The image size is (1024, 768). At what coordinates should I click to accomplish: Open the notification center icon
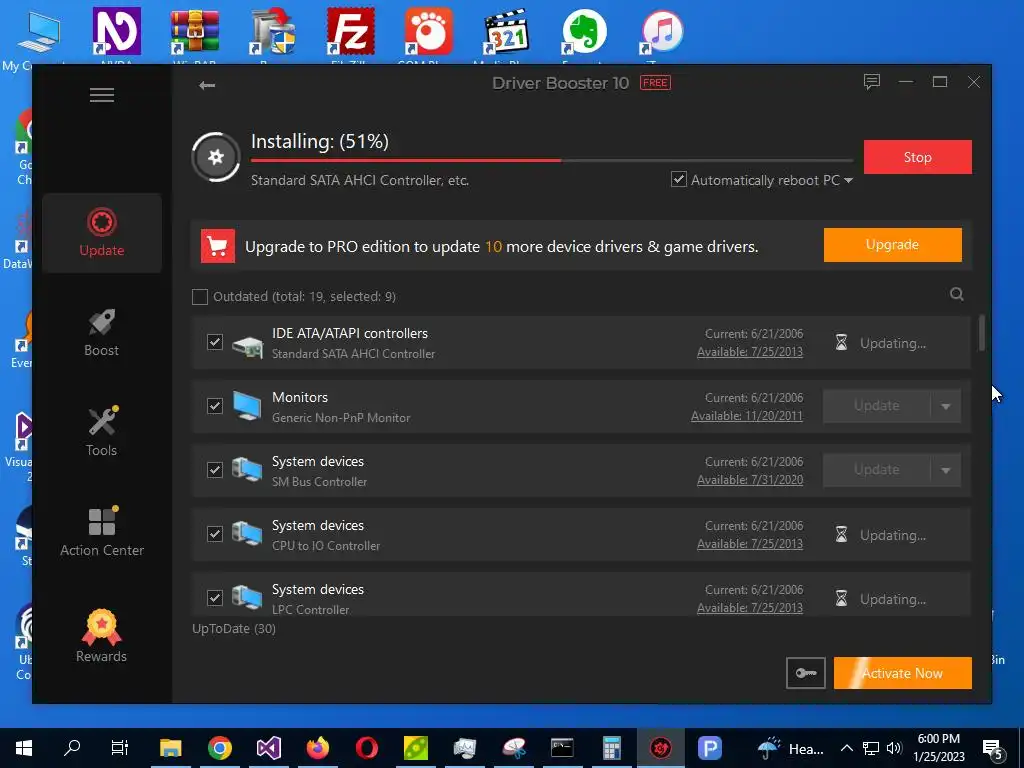click(x=993, y=748)
